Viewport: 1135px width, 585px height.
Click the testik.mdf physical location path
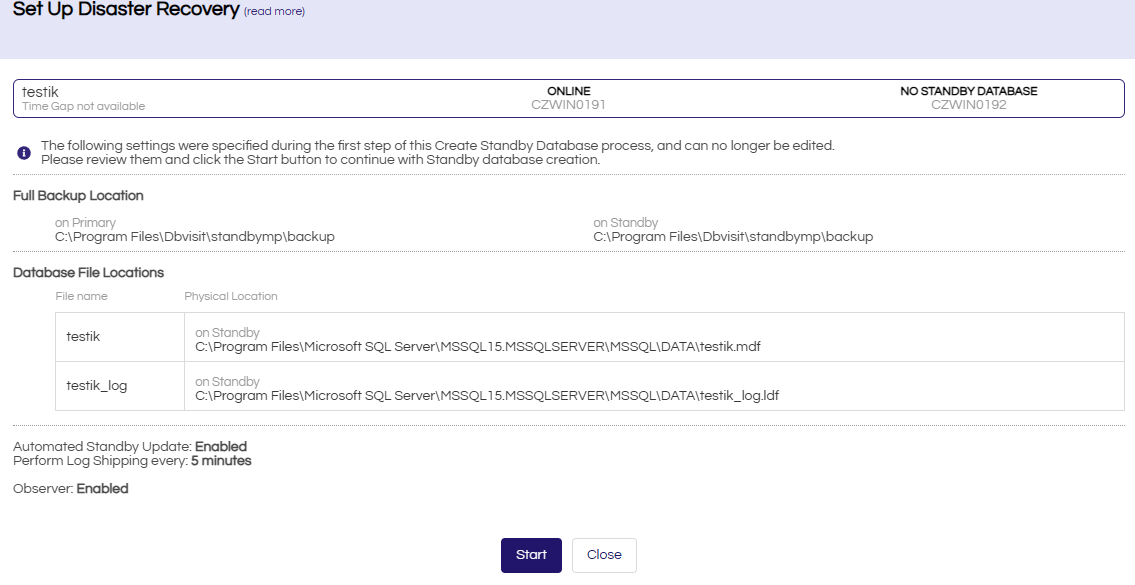tap(478, 347)
